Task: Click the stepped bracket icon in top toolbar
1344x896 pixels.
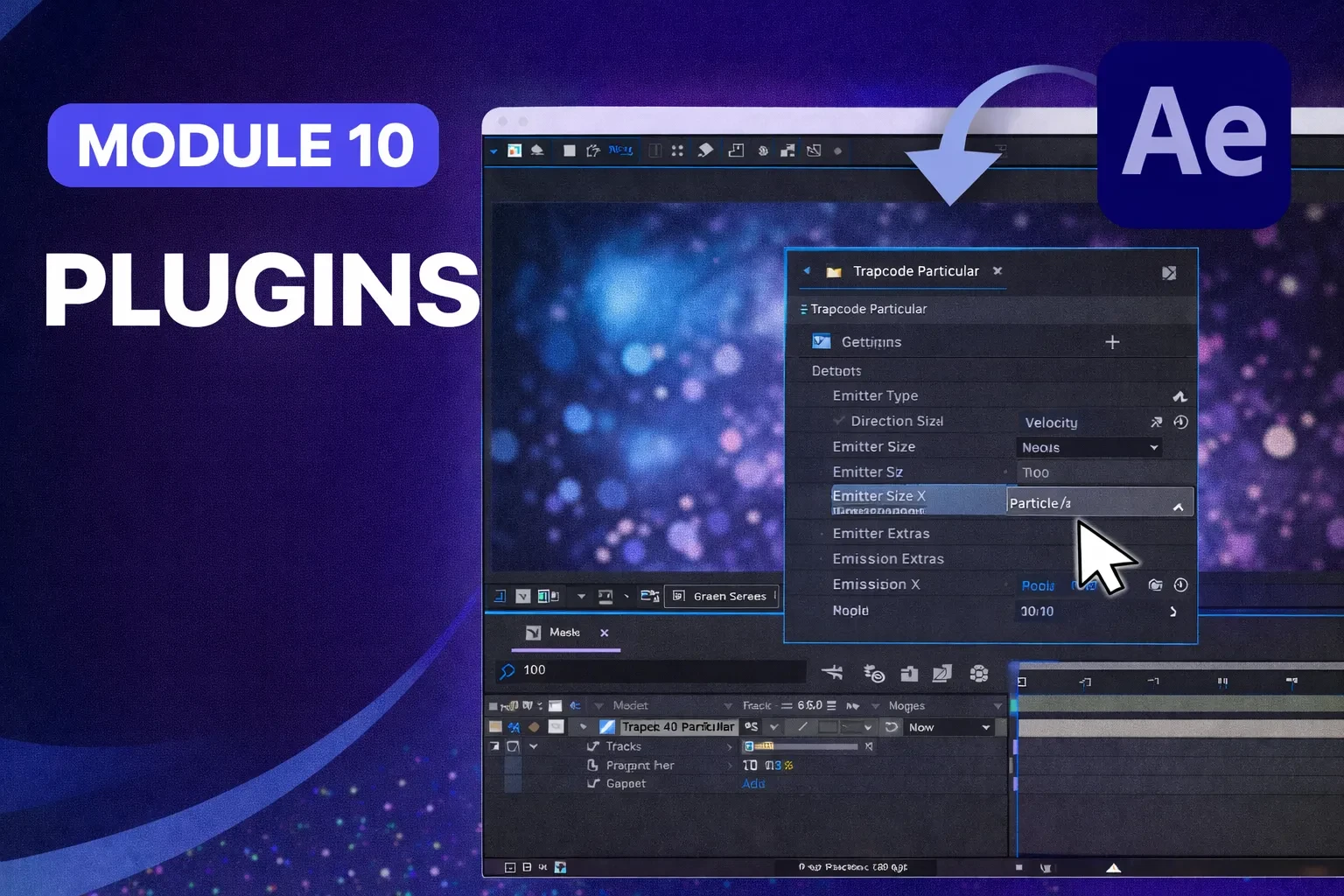Action: [x=736, y=150]
